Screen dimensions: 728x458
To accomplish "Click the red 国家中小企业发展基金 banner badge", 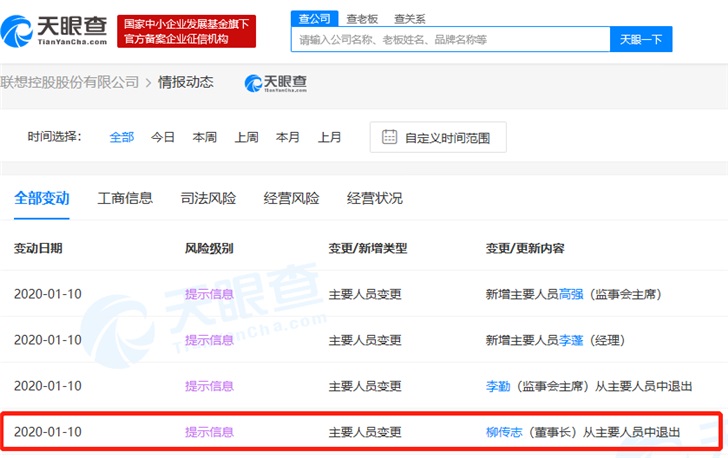I will tap(186, 31).
